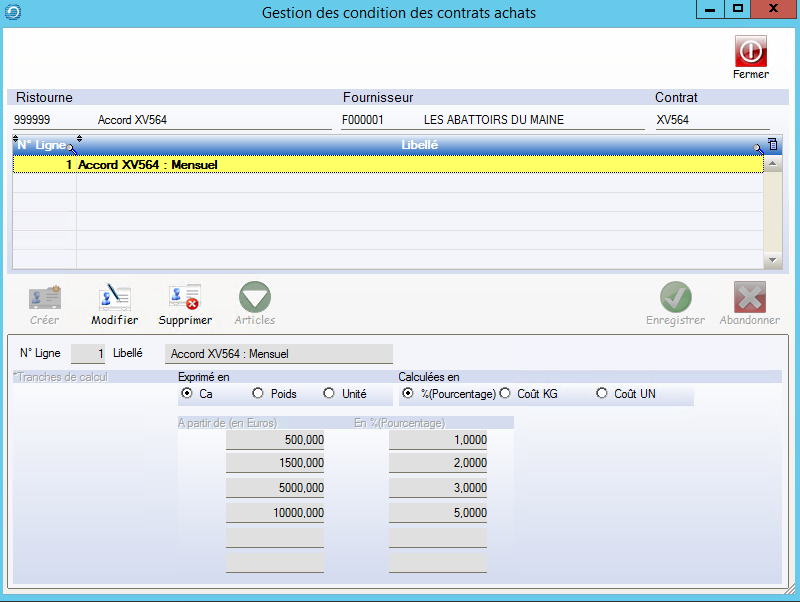800x602 pixels.
Task: Click the Créer new record icon
Action: 45,298
